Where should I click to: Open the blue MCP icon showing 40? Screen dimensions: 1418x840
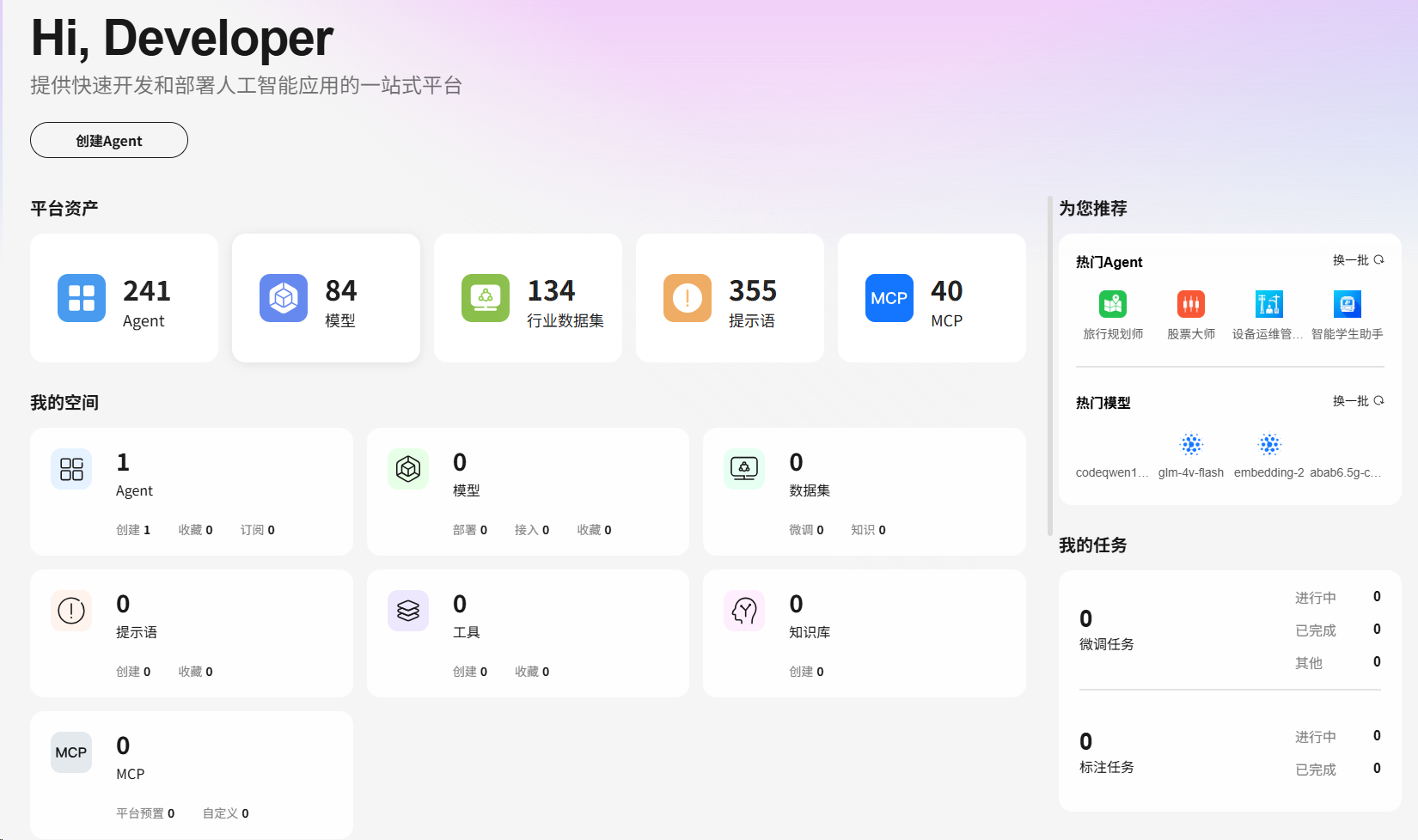[889, 298]
